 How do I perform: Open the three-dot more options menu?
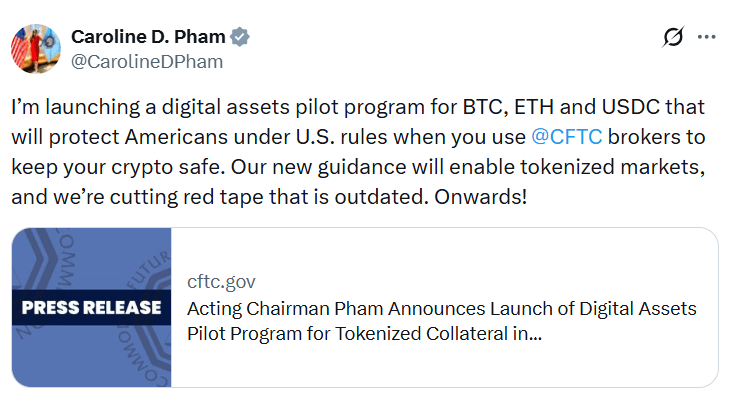pyautogui.click(x=707, y=37)
